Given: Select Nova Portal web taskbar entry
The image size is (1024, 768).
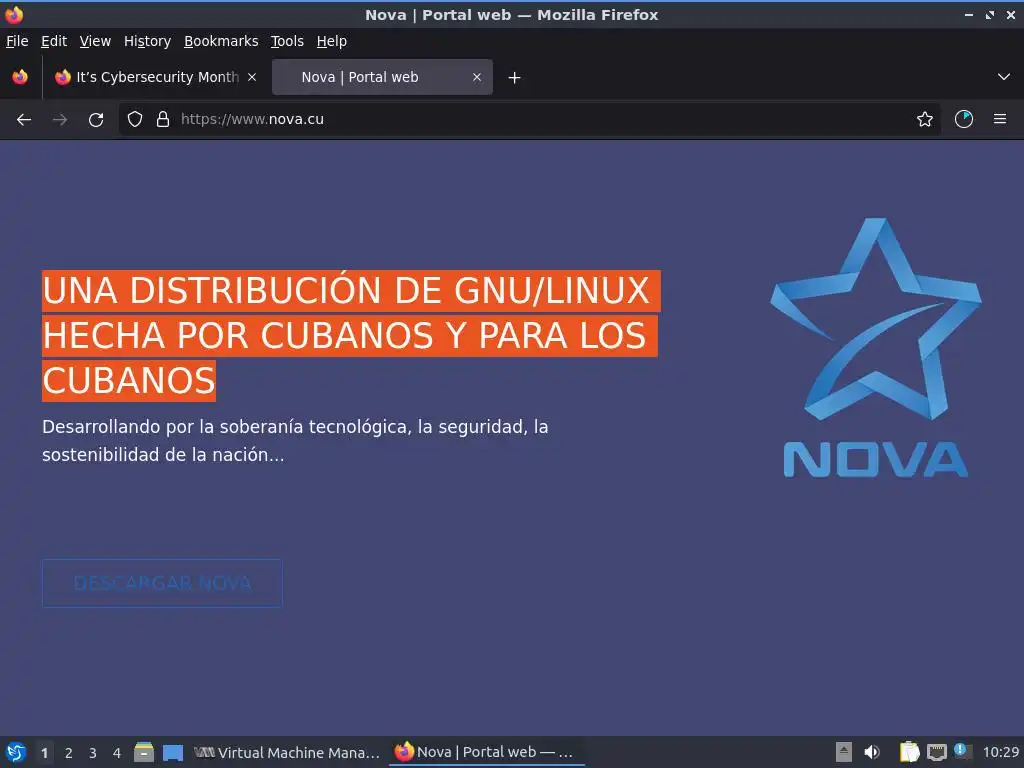Looking at the screenshot, I should coord(487,752).
